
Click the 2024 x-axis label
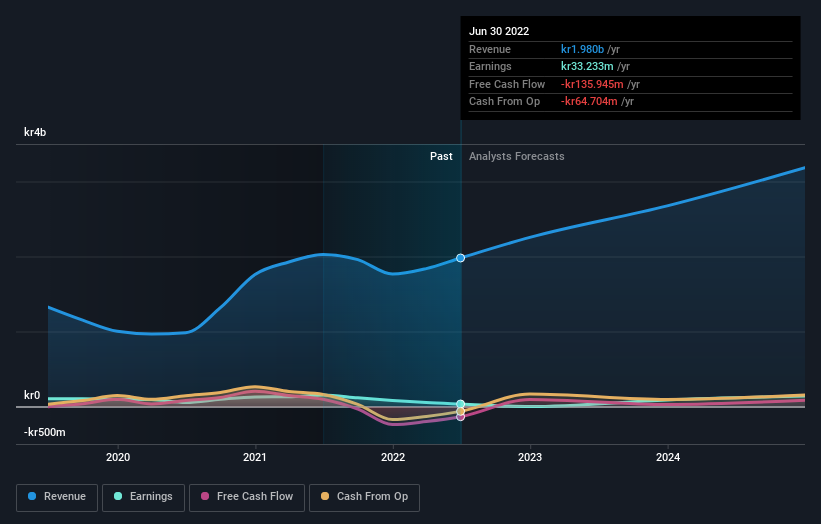(x=668, y=458)
